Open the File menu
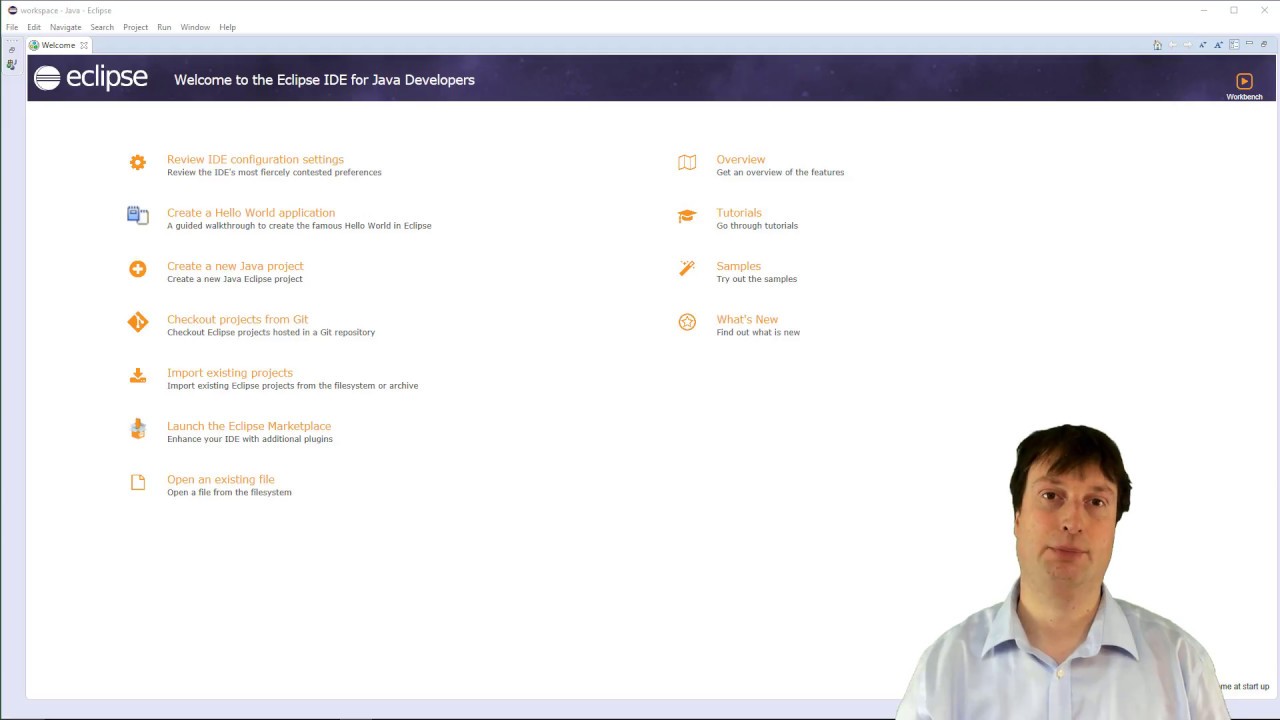Screen dimensions: 1280x720 pos(12,27)
